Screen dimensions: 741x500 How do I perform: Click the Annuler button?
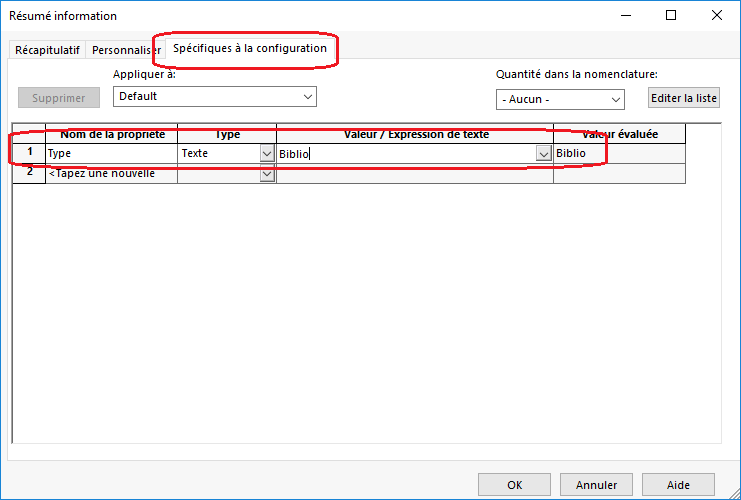tap(596, 485)
